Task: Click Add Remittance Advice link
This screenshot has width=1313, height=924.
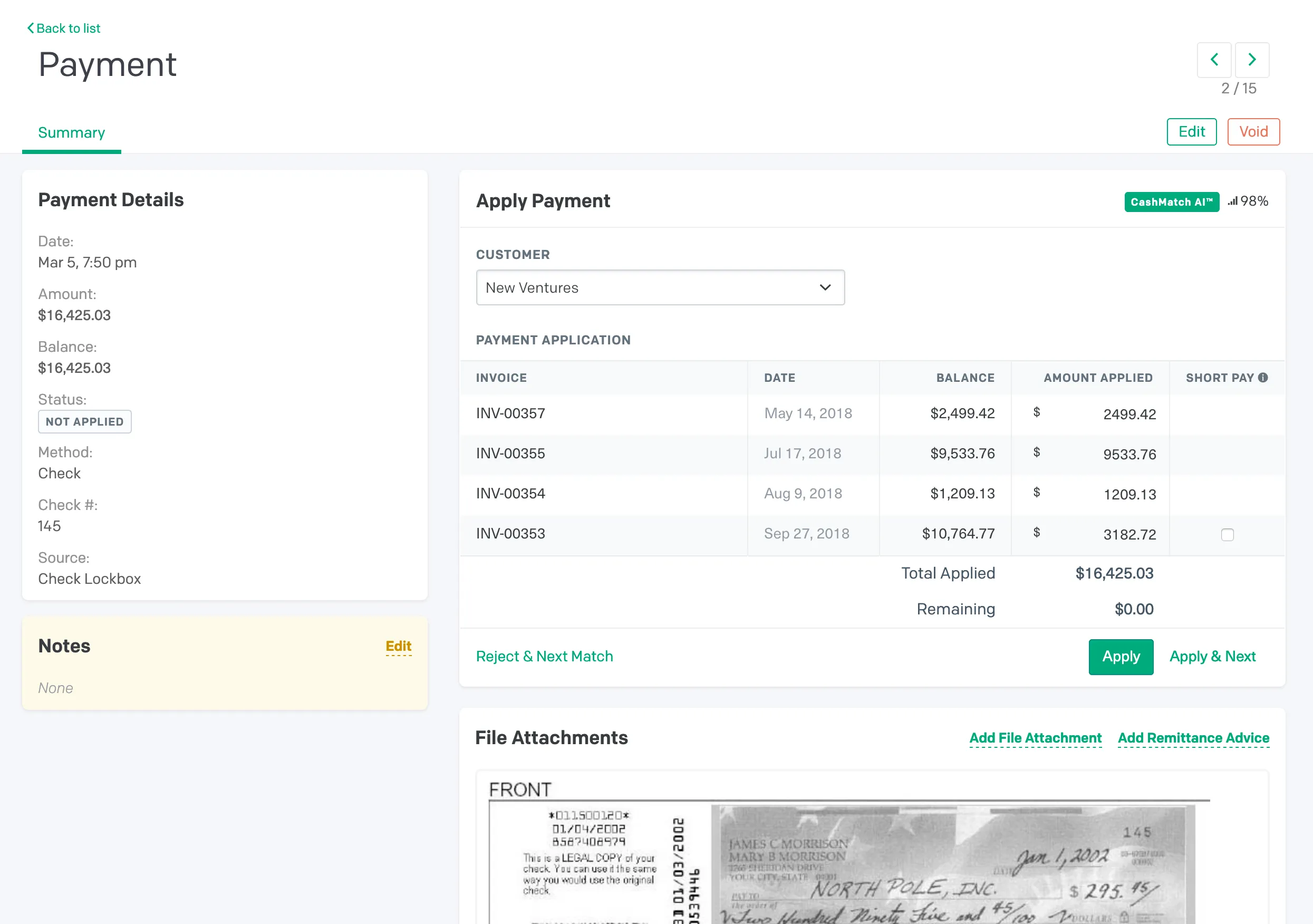Action: tap(1193, 738)
